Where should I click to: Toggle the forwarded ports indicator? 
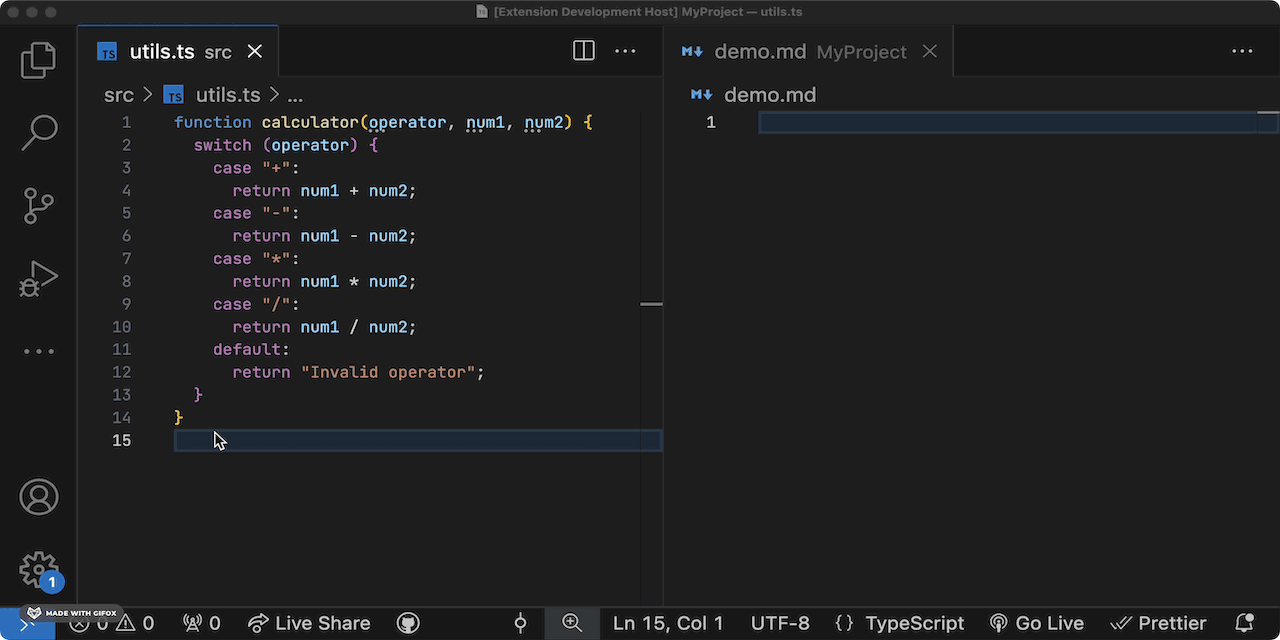201,623
